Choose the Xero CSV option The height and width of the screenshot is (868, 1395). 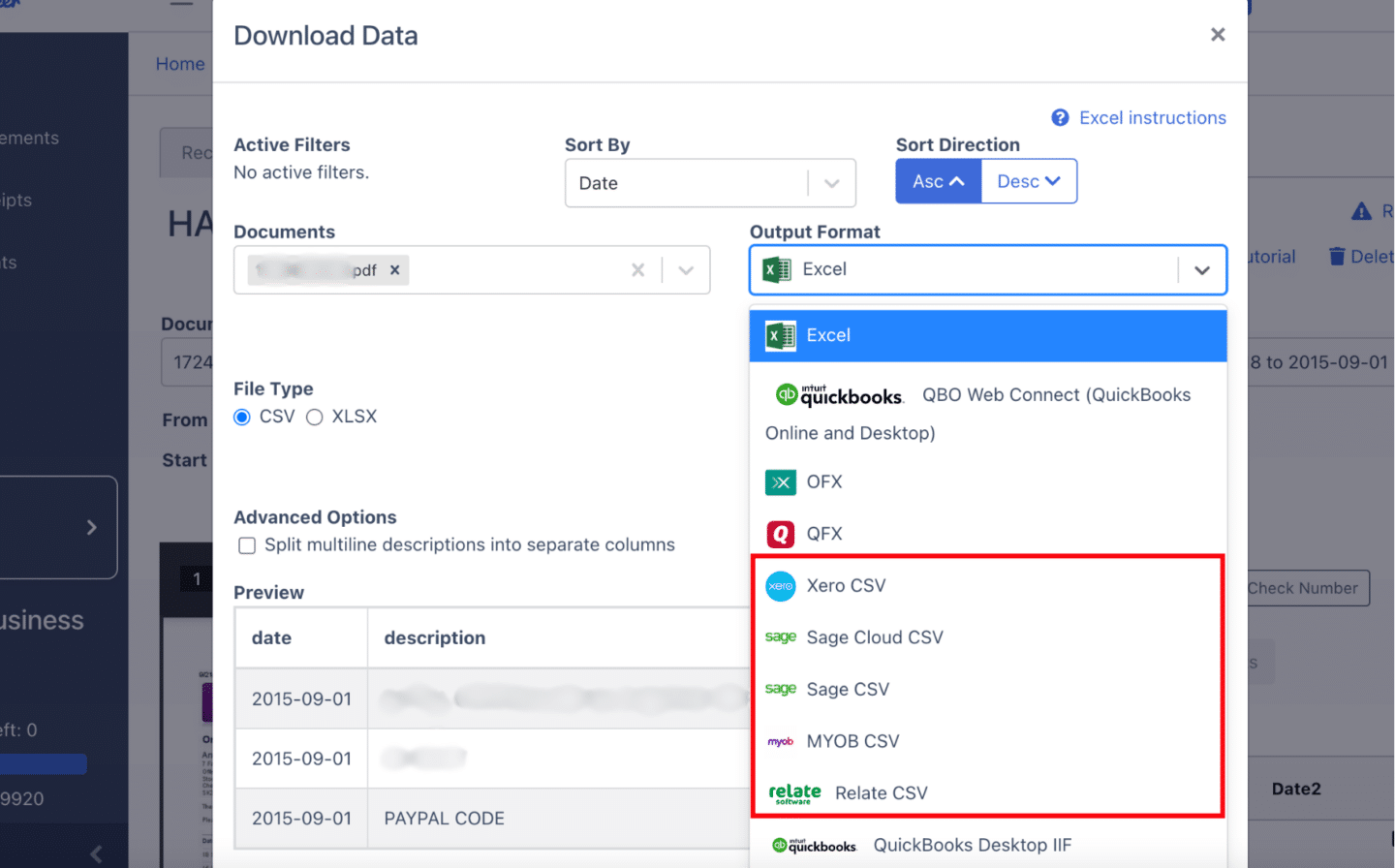click(988, 586)
